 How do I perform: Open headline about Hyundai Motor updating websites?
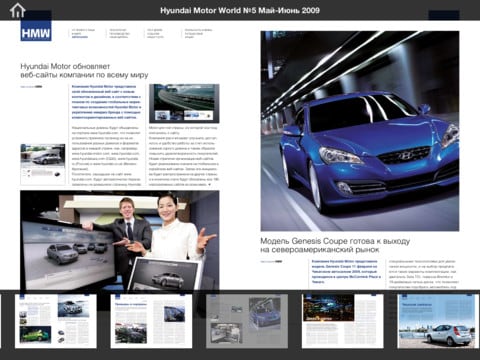pyautogui.click(x=84, y=71)
